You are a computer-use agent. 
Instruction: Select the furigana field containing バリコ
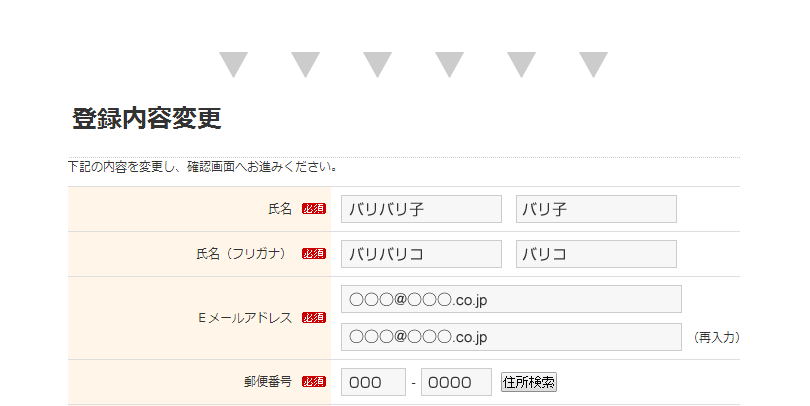[x=596, y=254]
